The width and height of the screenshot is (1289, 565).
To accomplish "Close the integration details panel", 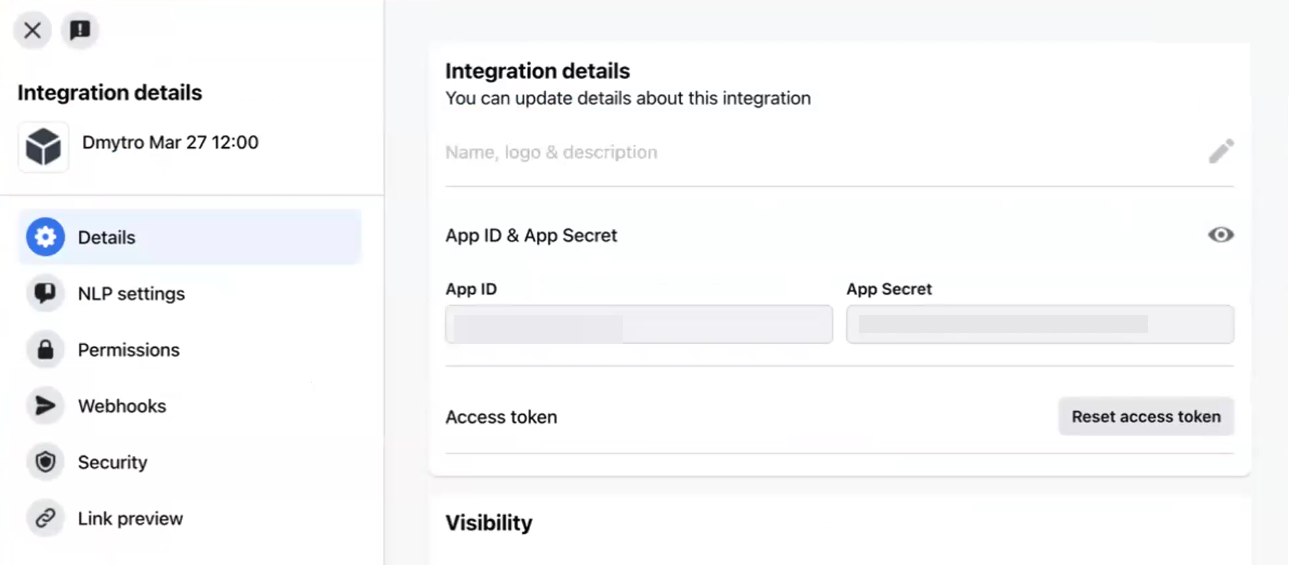I will [x=32, y=31].
